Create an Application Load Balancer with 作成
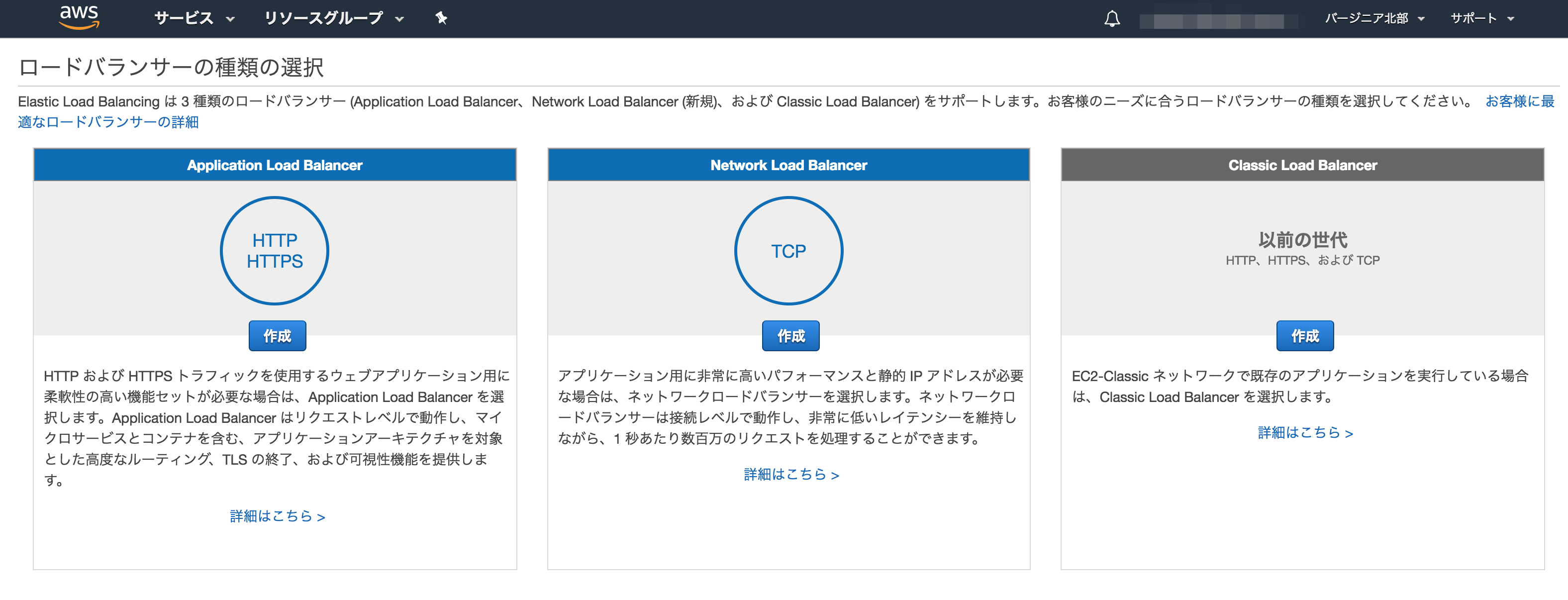This screenshot has height=600, width=1568. [277, 336]
